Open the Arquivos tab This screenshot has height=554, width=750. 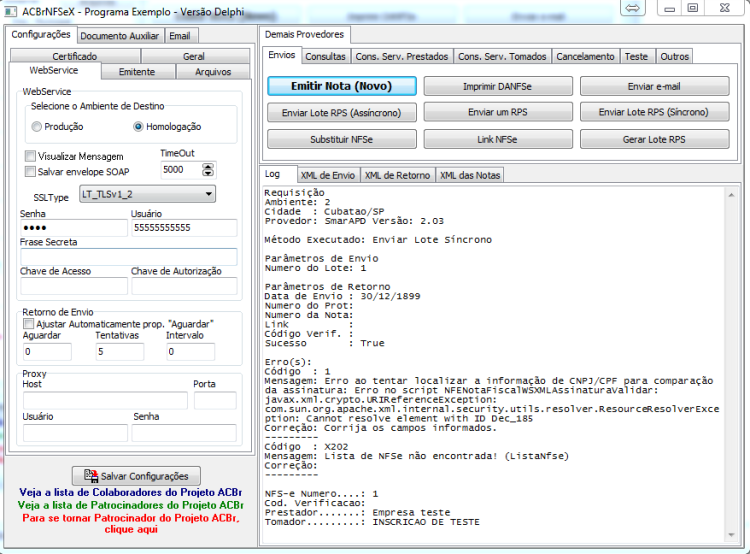213,72
